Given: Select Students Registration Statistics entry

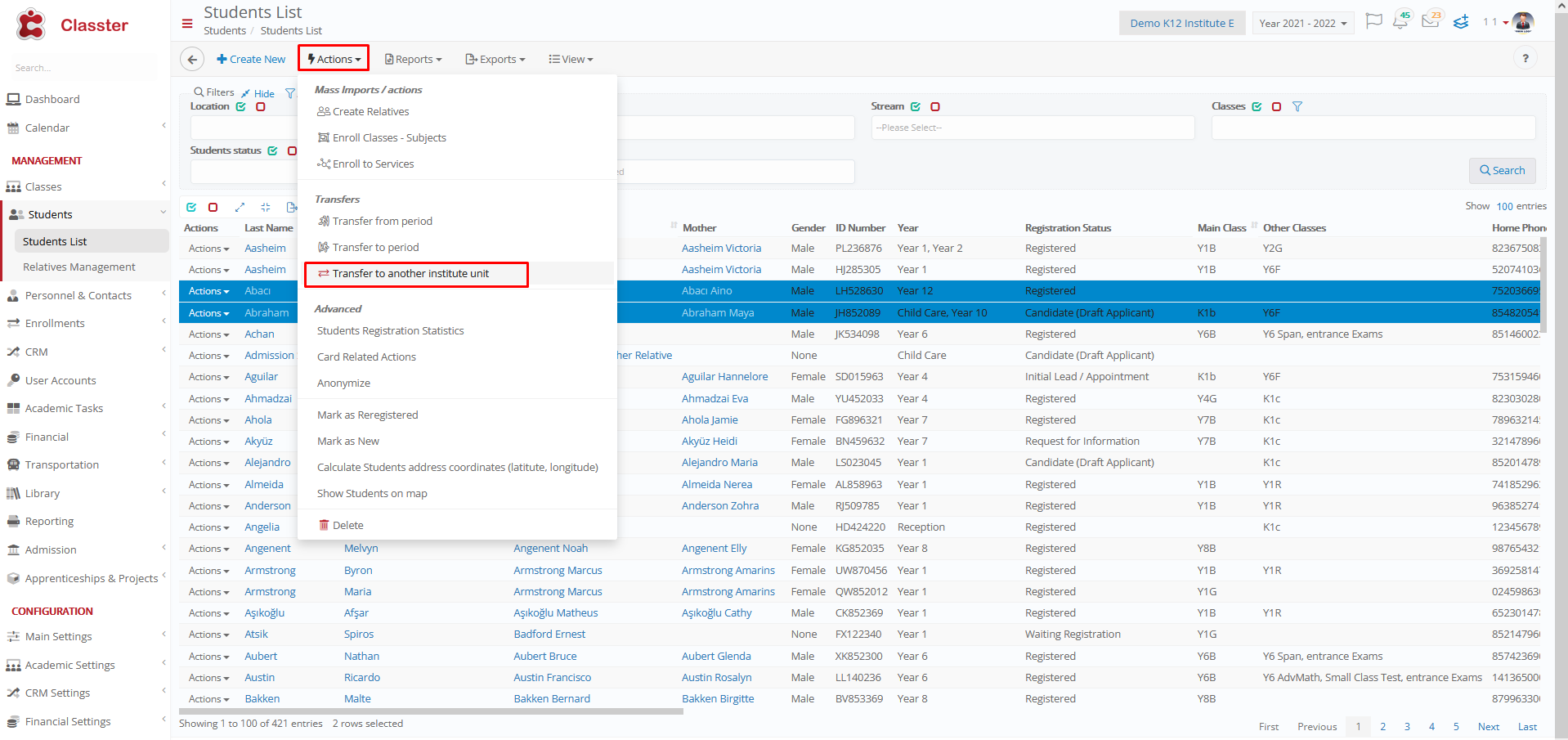Looking at the screenshot, I should tap(390, 330).
